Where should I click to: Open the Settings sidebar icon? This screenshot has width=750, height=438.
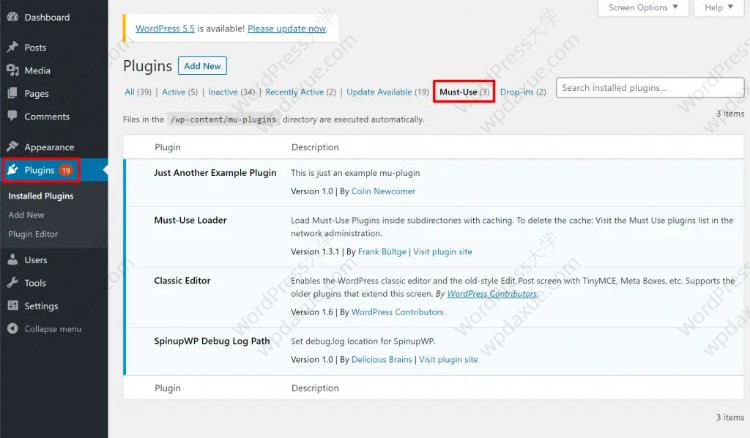[x=12, y=306]
